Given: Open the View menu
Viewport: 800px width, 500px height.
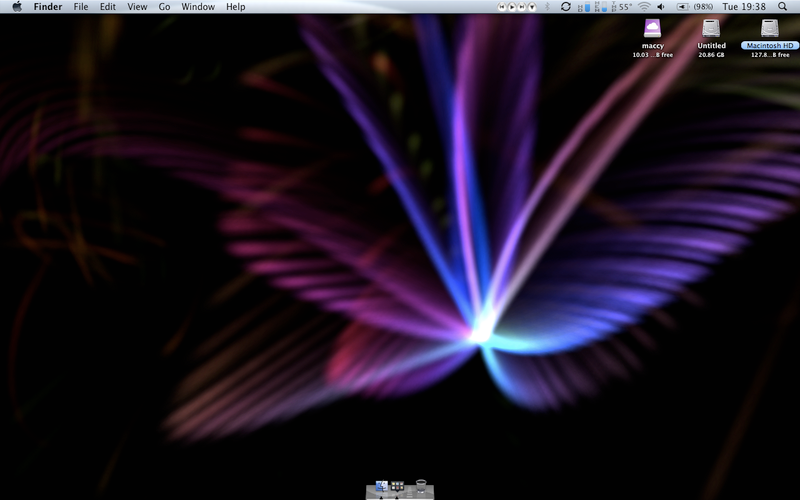Looking at the screenshot, I should [x=137, y=7].
